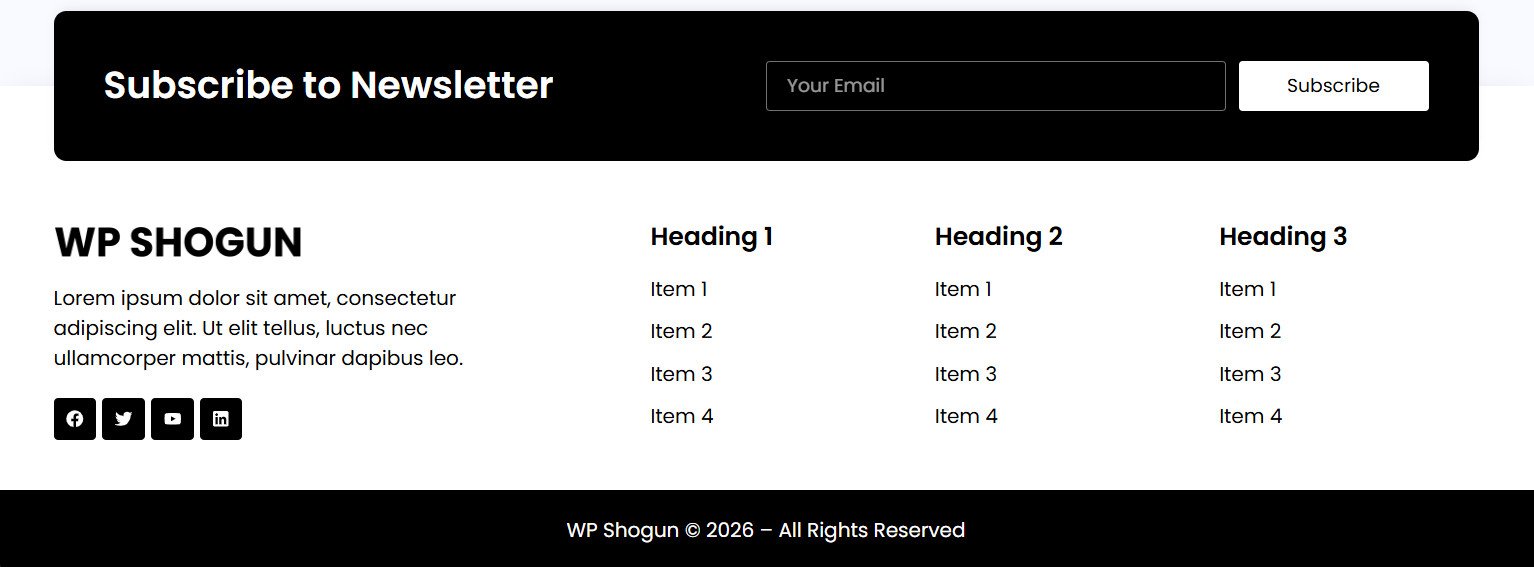Open the LinkedIn social icon
The width and height of the screenshot is (1534, 567).
[221, 419]
